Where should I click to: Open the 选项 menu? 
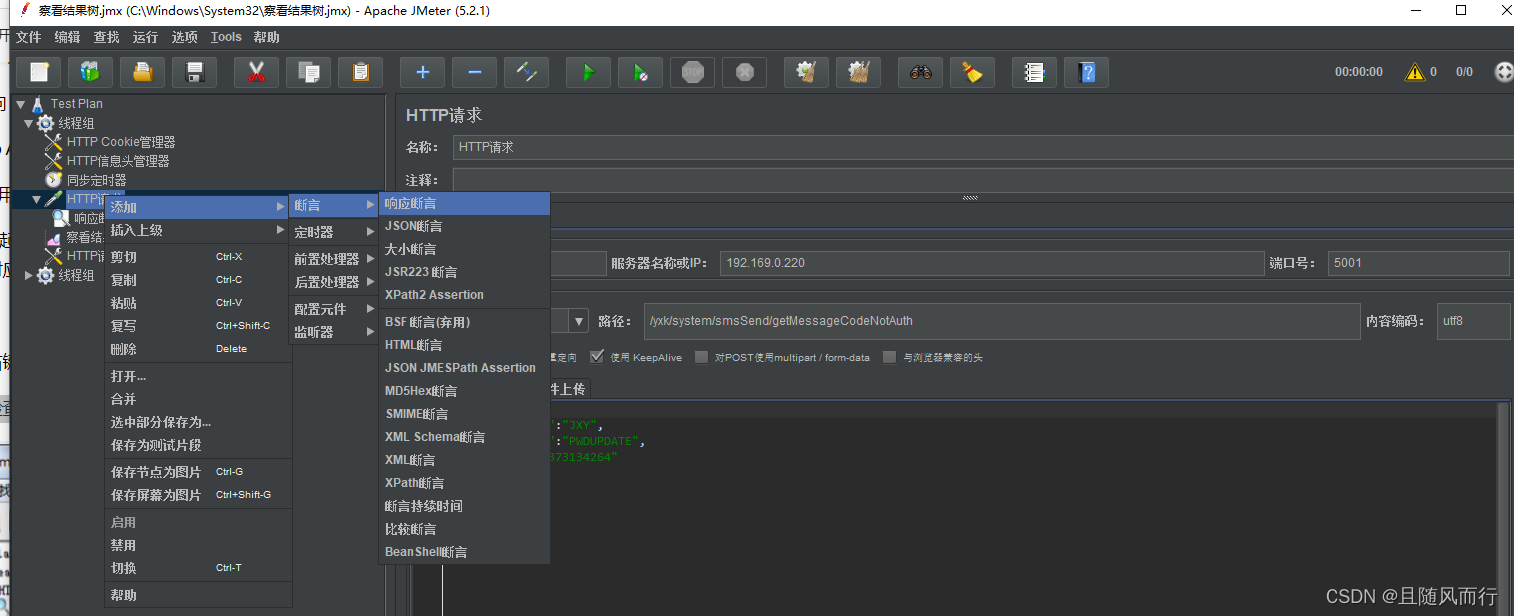(x=185, y=37)
